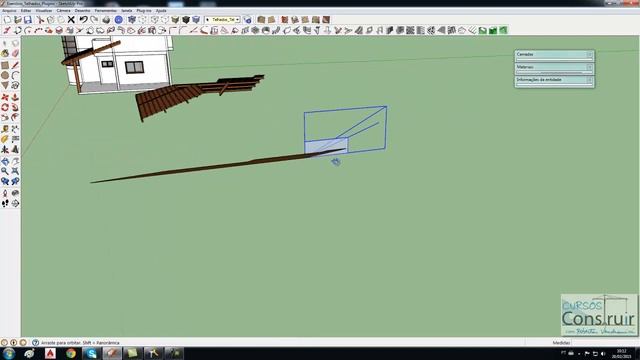Screen dimensions: 640x360
Task: Select the Axes tool
Action: tap(5, 149)
